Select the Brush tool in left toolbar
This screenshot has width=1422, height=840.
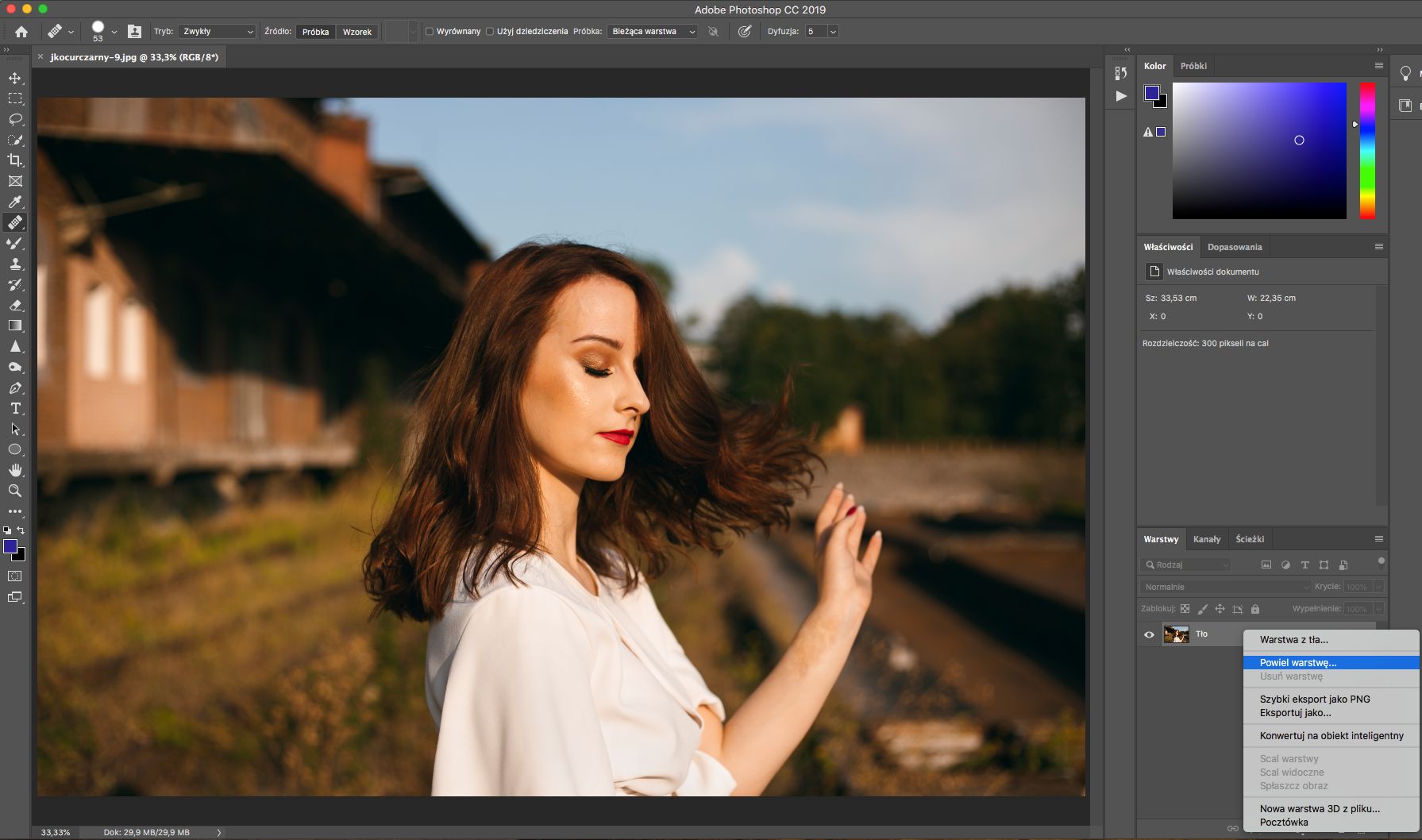[x=15, y=243]
